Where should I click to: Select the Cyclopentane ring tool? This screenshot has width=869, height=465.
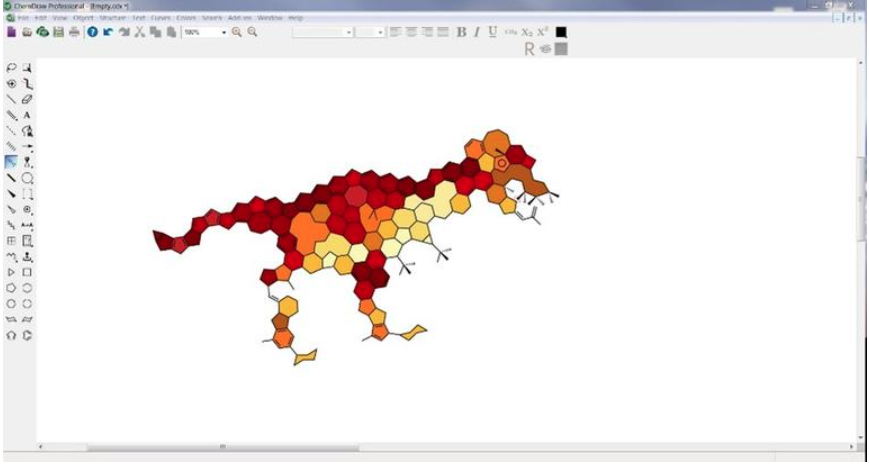point(11,288)
